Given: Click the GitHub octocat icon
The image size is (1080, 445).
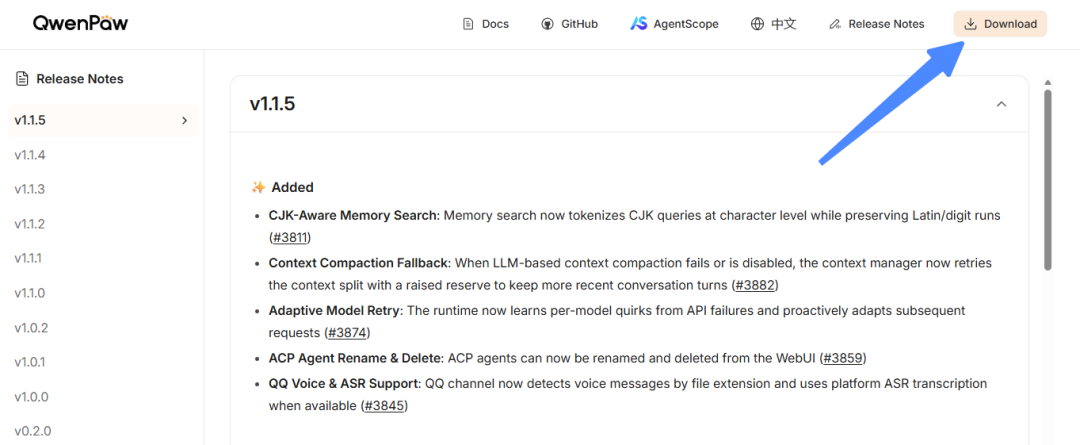Looking at the screenshot, I should click(548, 24).
